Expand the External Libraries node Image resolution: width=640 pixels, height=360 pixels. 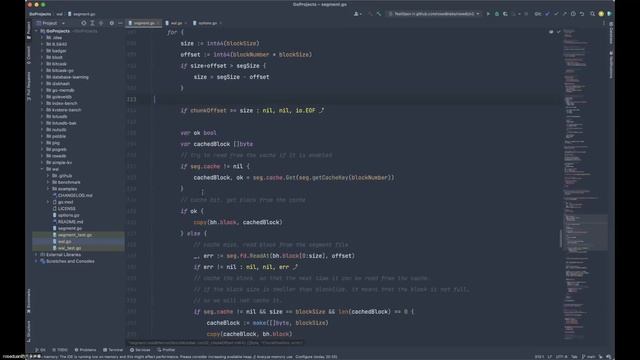[36, 254]
